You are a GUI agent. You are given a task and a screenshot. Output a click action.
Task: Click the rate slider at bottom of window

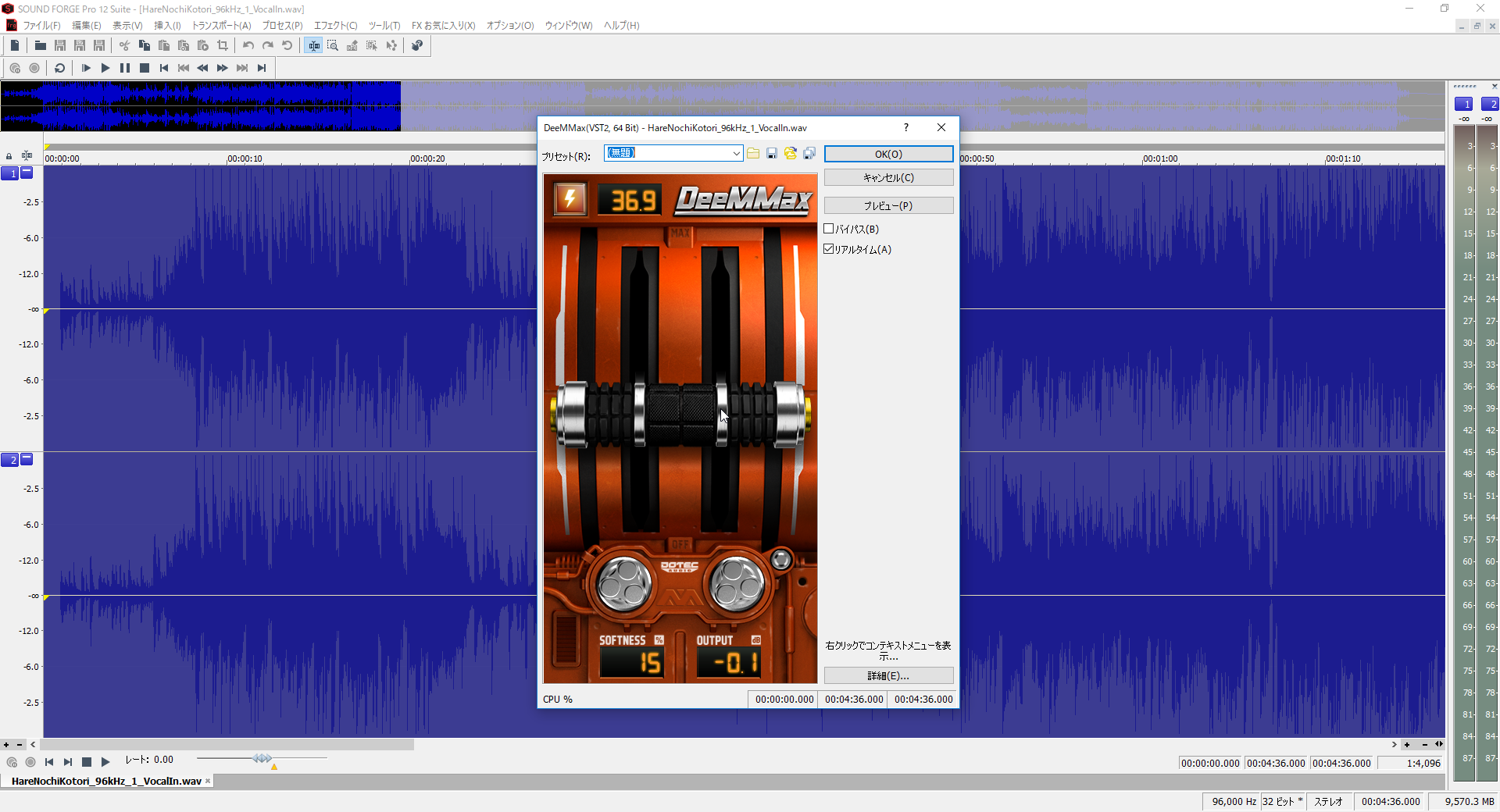pyautogui.click(x=262, y=758)
